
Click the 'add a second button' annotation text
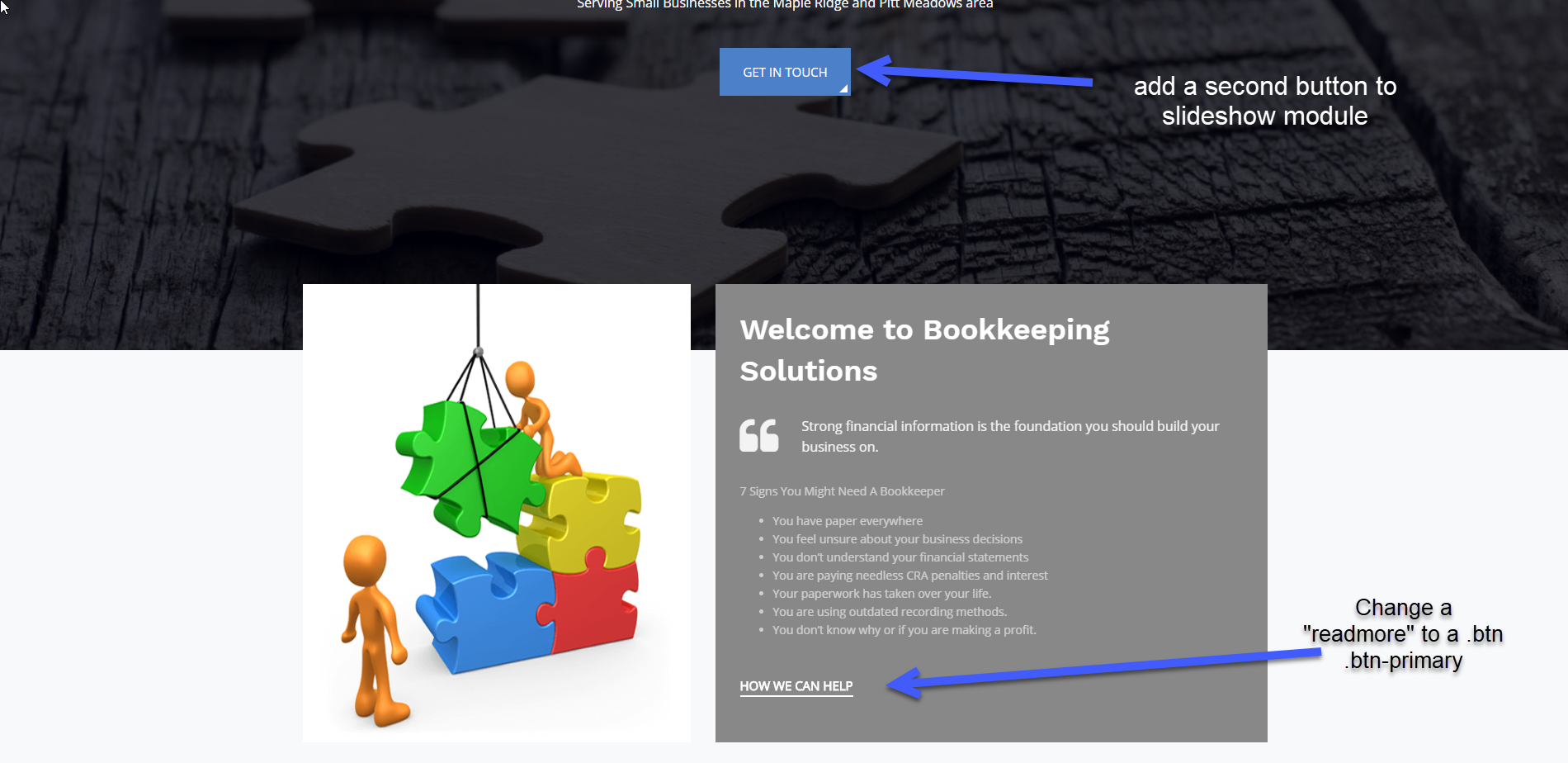[1264, 101]
